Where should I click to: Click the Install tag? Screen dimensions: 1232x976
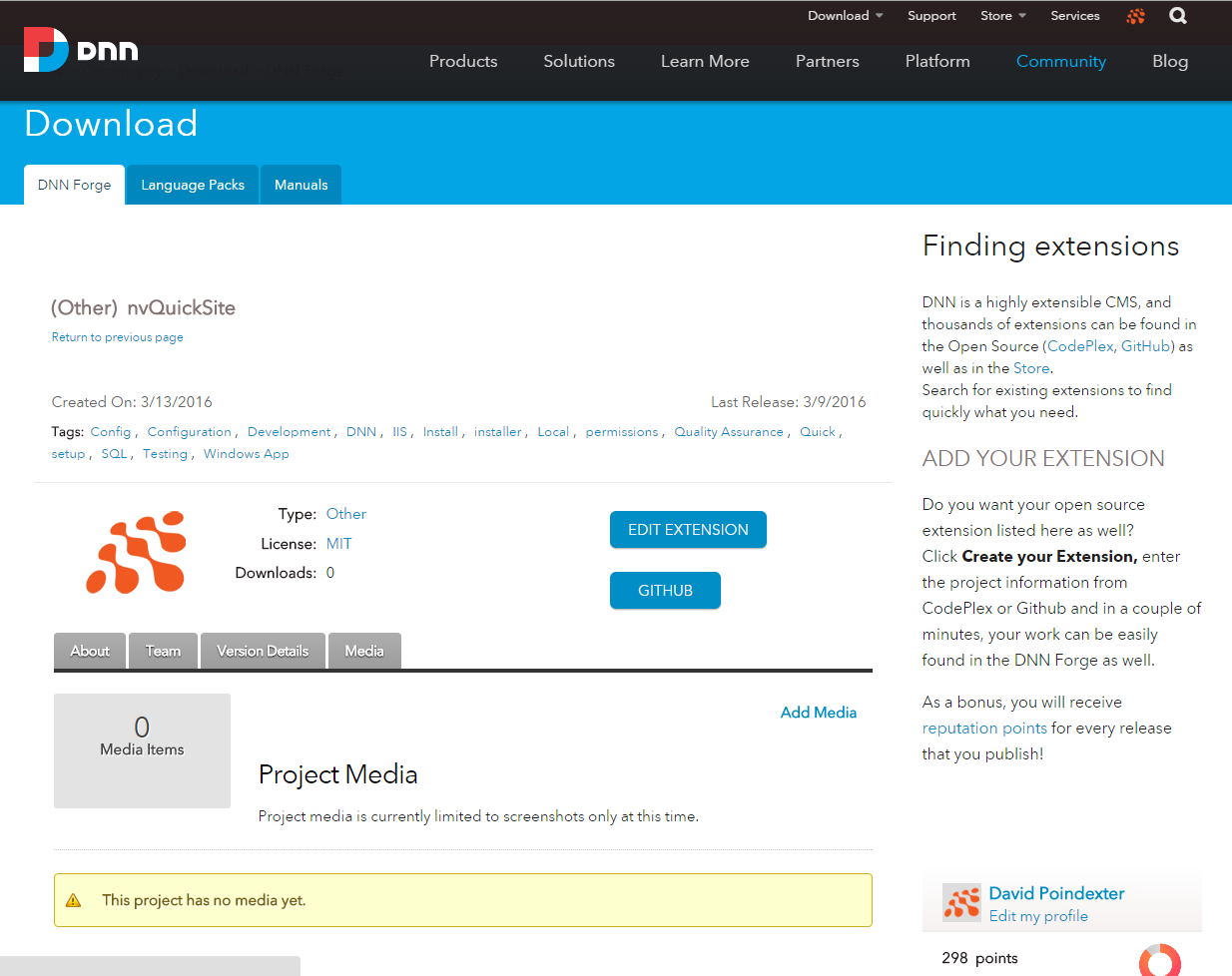click(x=440, y=432)
